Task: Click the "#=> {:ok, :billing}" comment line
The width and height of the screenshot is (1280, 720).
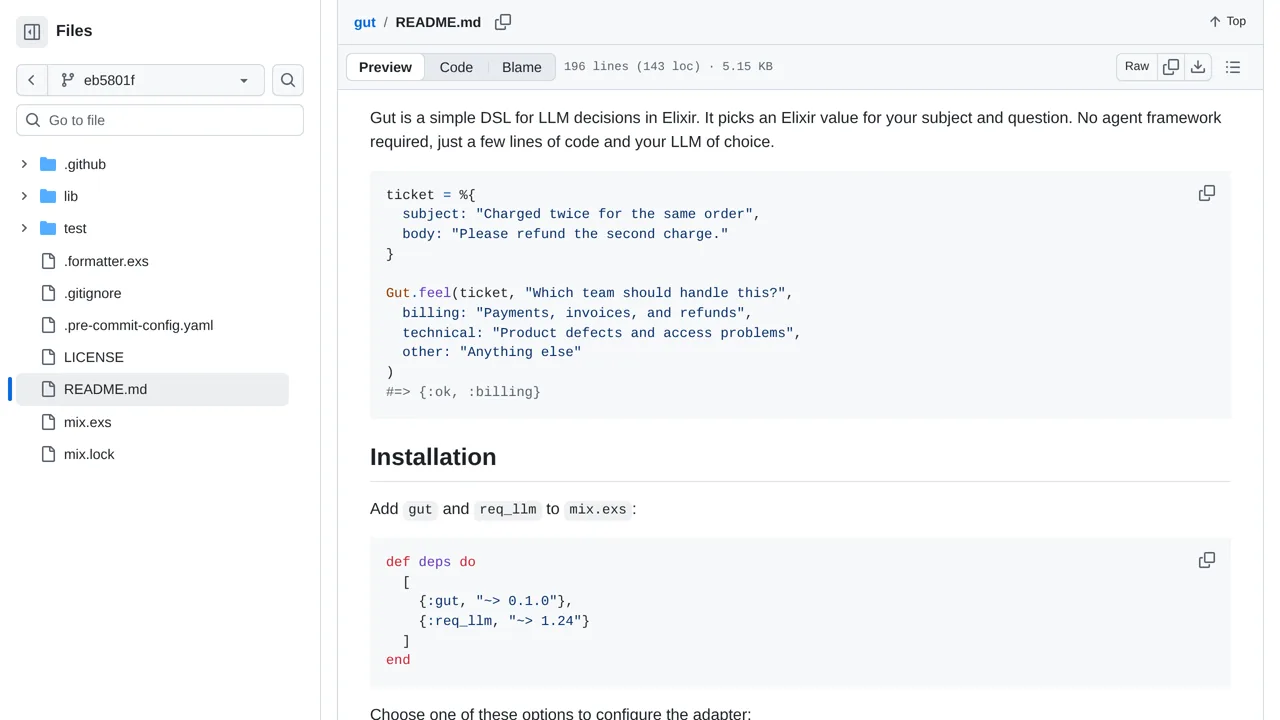Action: click(x=463, y=392)
